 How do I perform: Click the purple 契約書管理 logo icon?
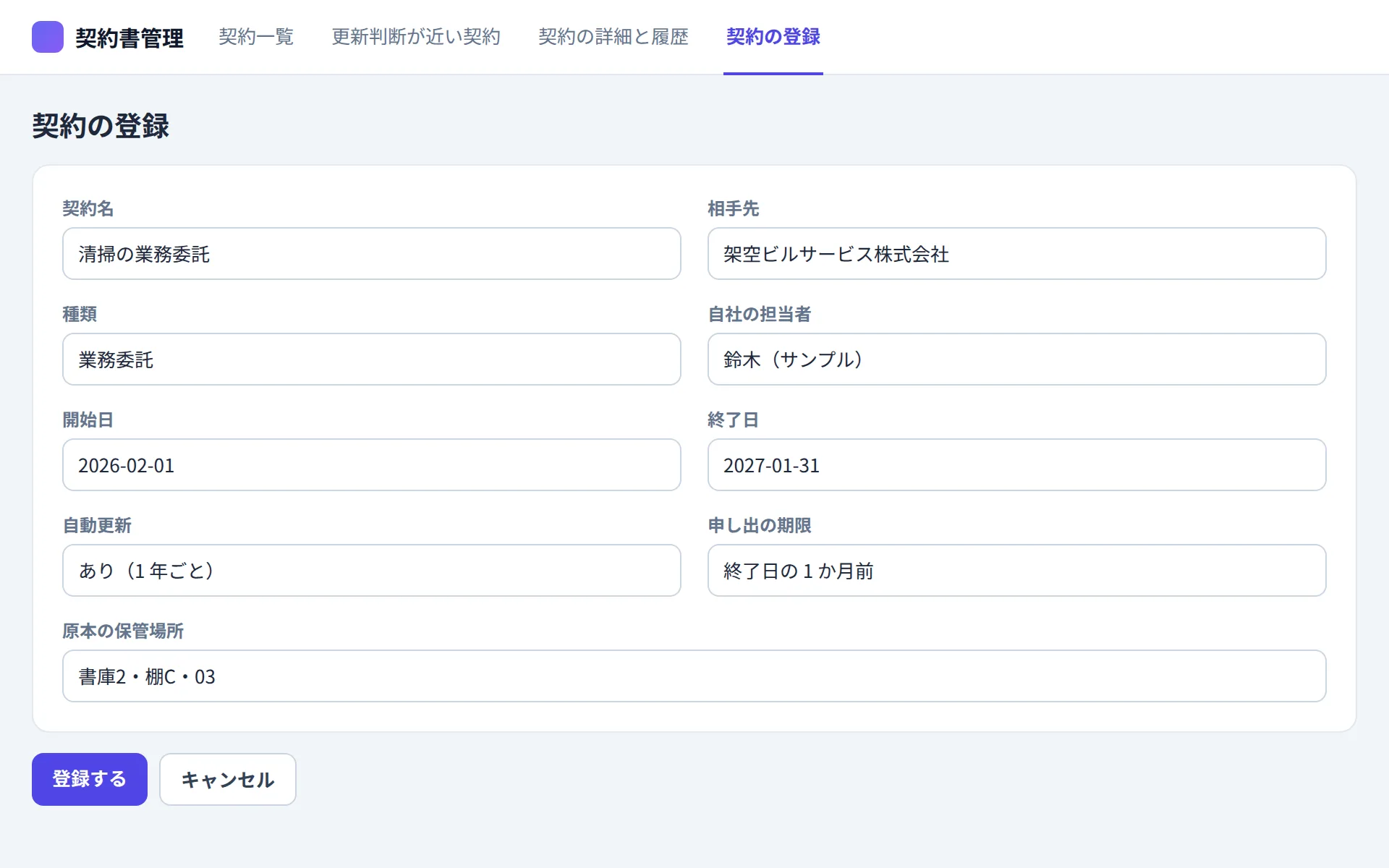pos(48,37)
